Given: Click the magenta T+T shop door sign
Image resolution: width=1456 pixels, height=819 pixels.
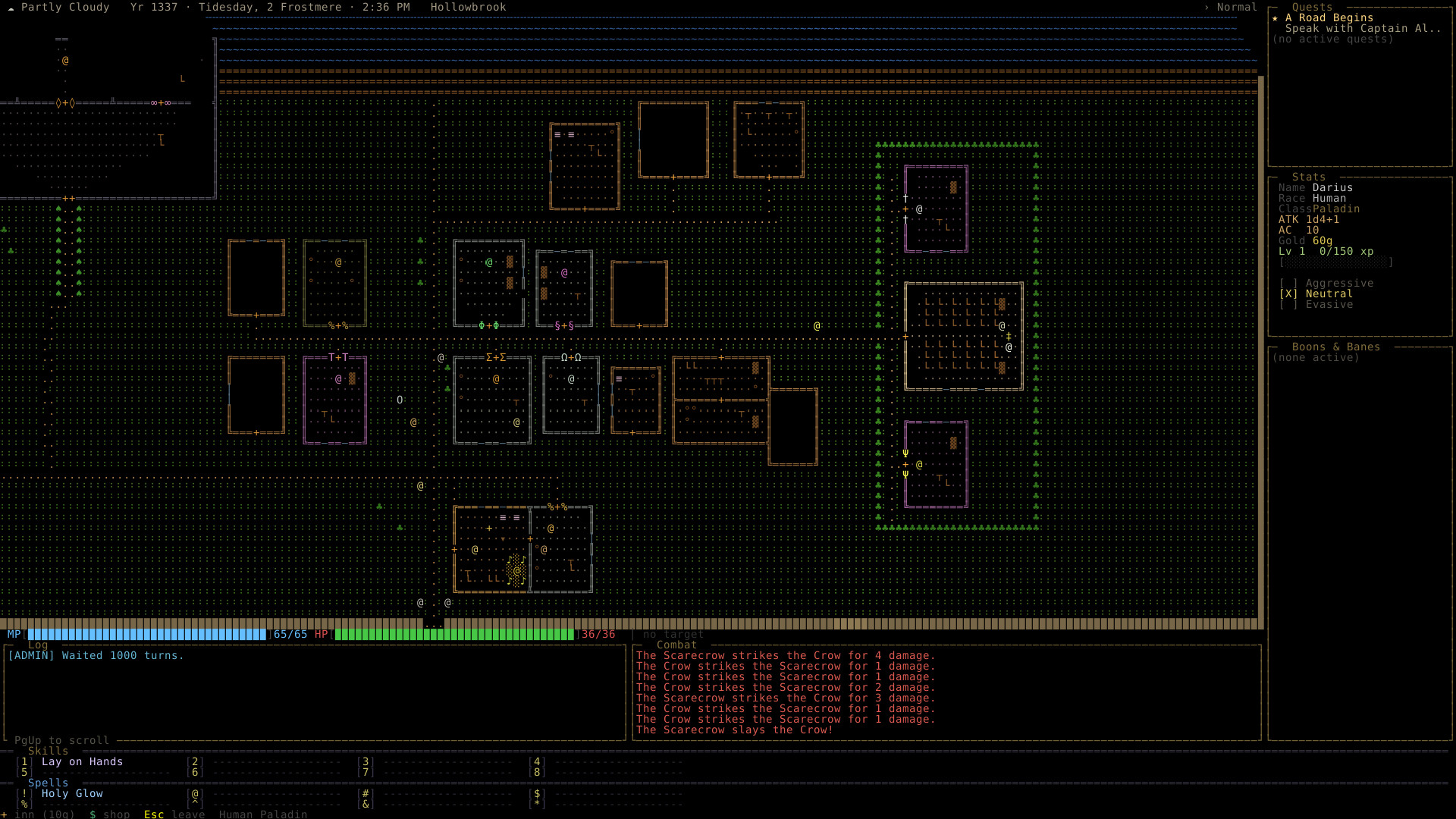Looking at the screenshot, I should tap(338, 358).
